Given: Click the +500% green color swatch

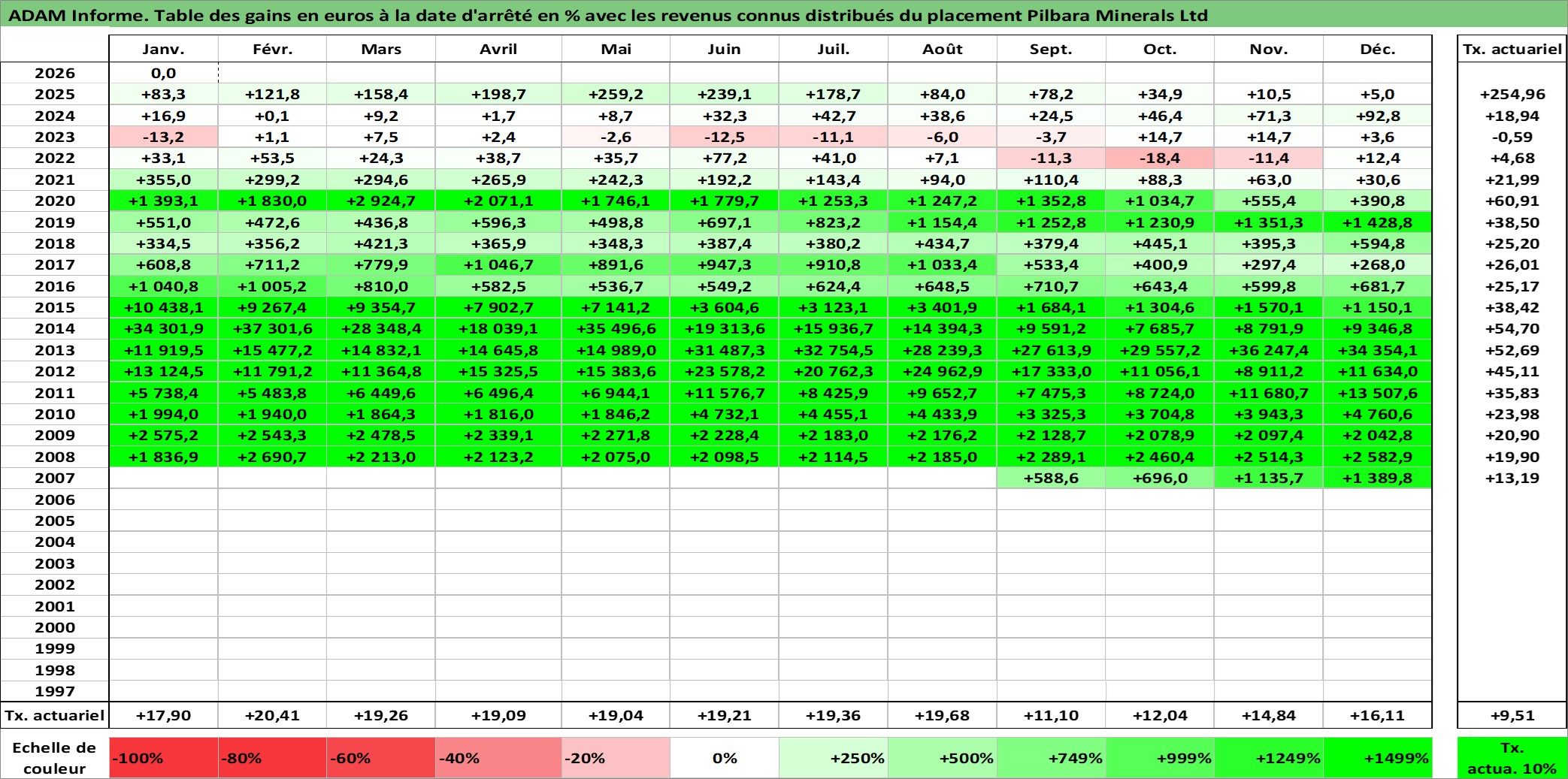Looking at the screenshot, I should [x=943, y=758].
